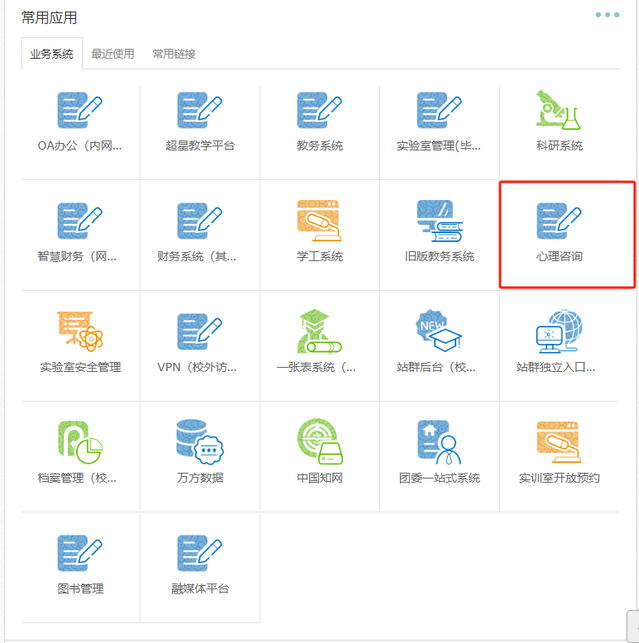Open the 融媒体平台 tile

tap(199, 567)
